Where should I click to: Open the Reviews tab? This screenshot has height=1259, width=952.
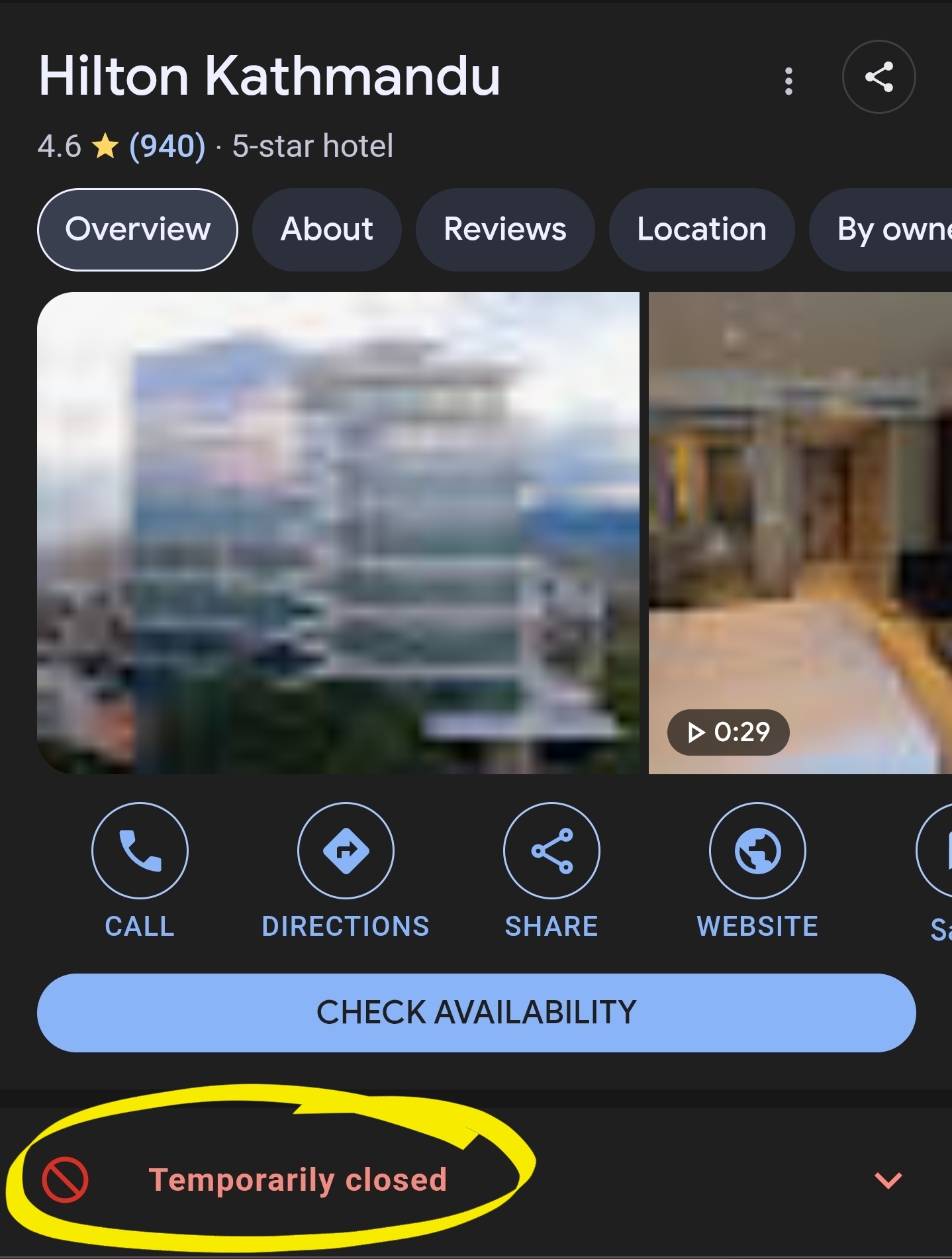tap(505, 230)
